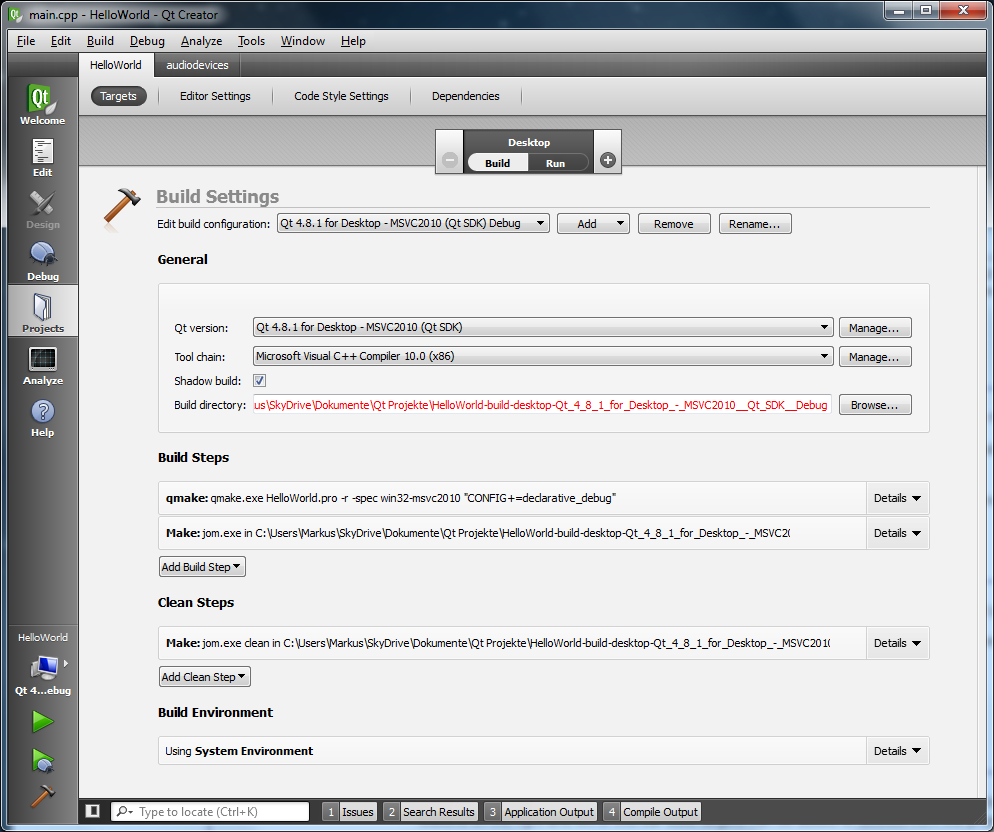Open the Code Style Settings tab
The height and width of the screenshot is (832, 994).
click(341, 96)
